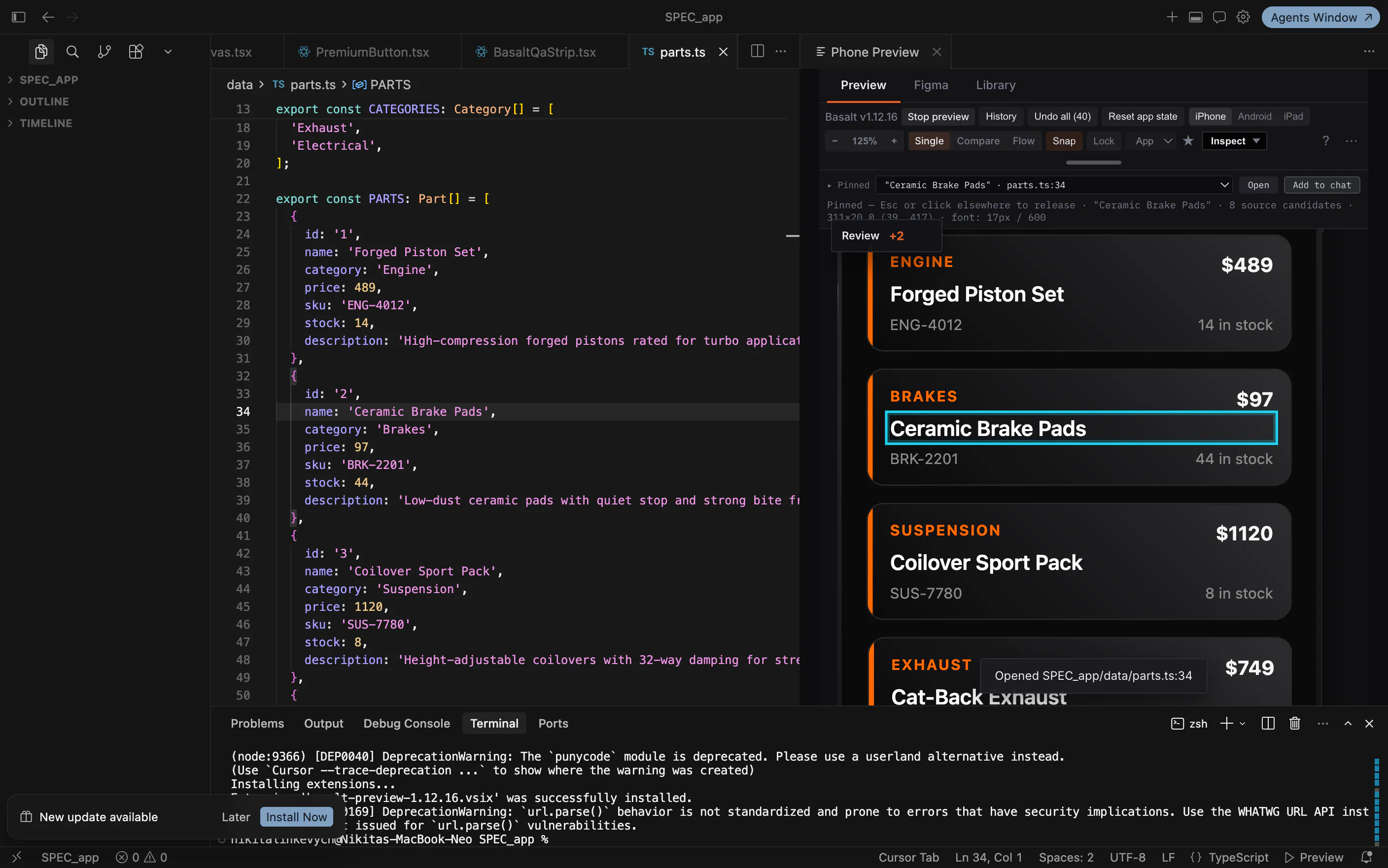Image resolution: width=1388 pixels, height=868 pixels.
Task: Expand the Pinned disclosure triangle
Action: [x=830, y=185]
